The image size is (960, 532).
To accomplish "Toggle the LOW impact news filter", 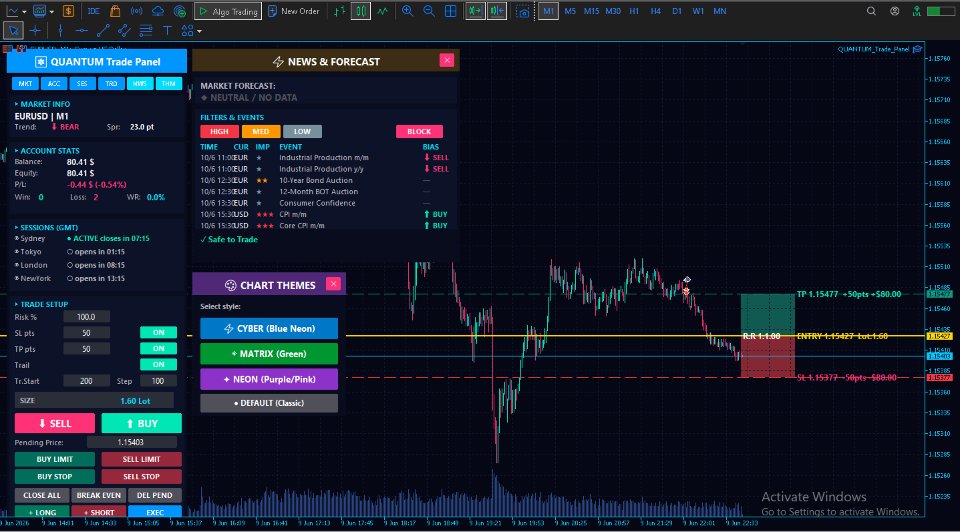I will (302, 132).
